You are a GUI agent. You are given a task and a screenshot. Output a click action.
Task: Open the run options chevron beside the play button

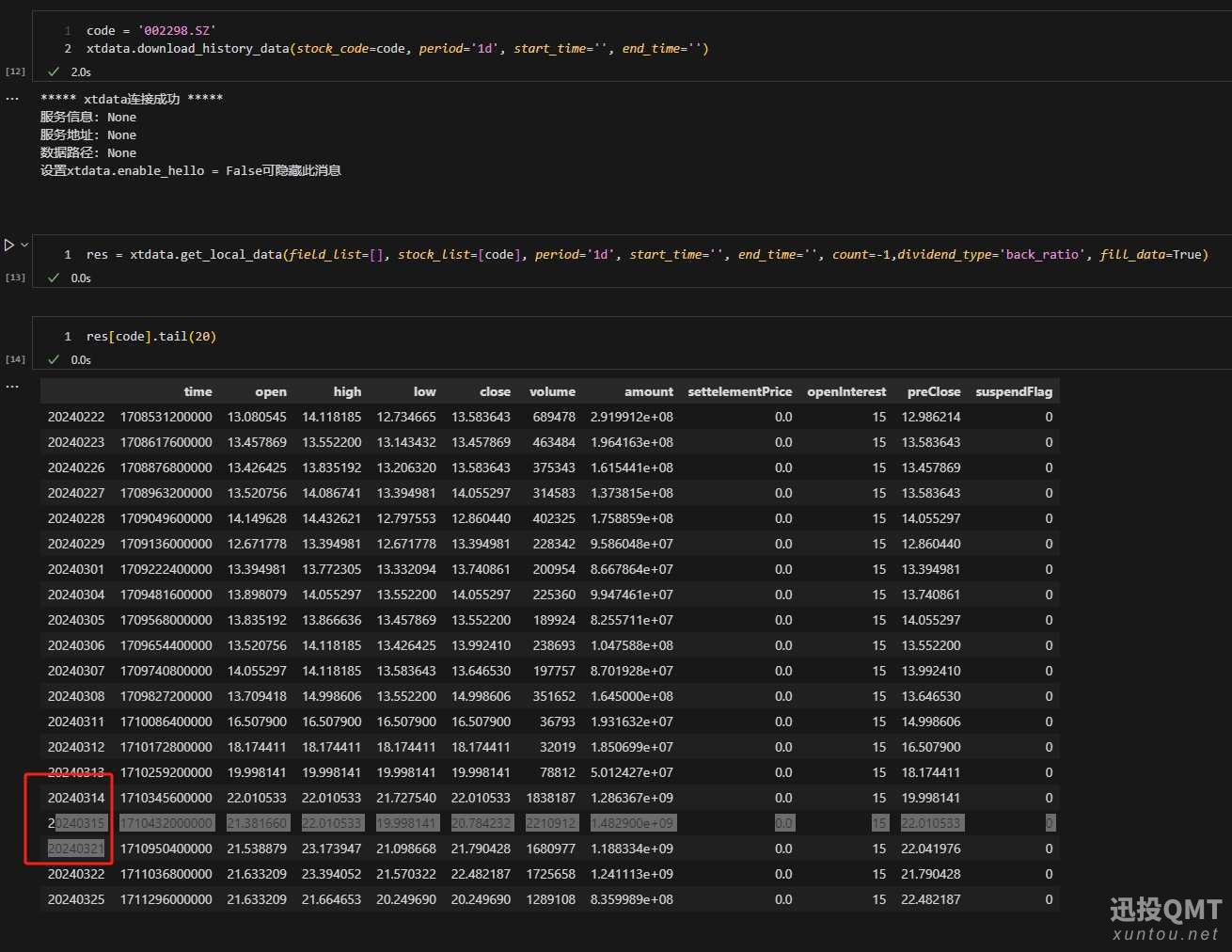[24, 245]
